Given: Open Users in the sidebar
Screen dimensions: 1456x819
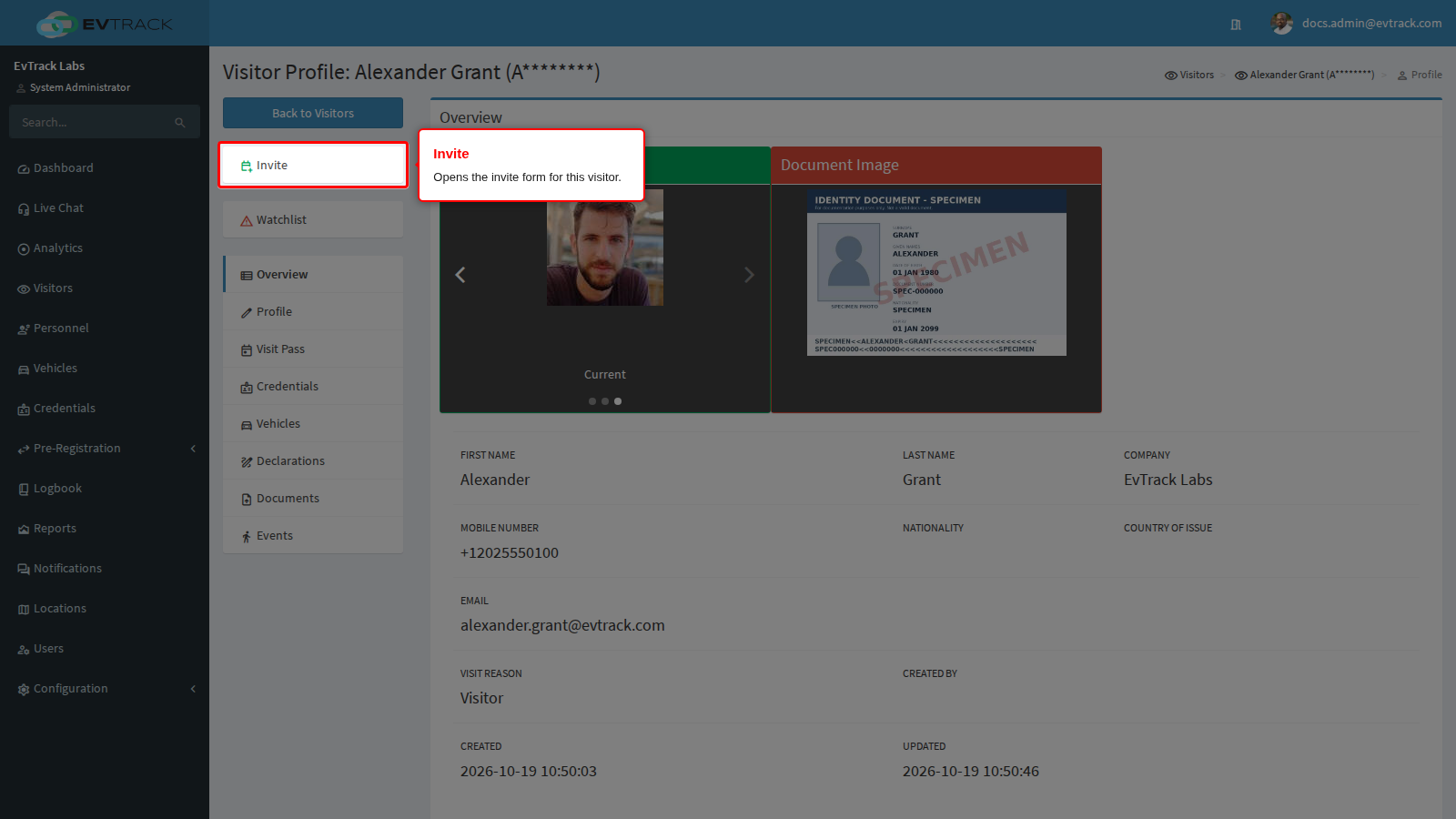Looking at the screenshot, I should (x=105, y=649).
